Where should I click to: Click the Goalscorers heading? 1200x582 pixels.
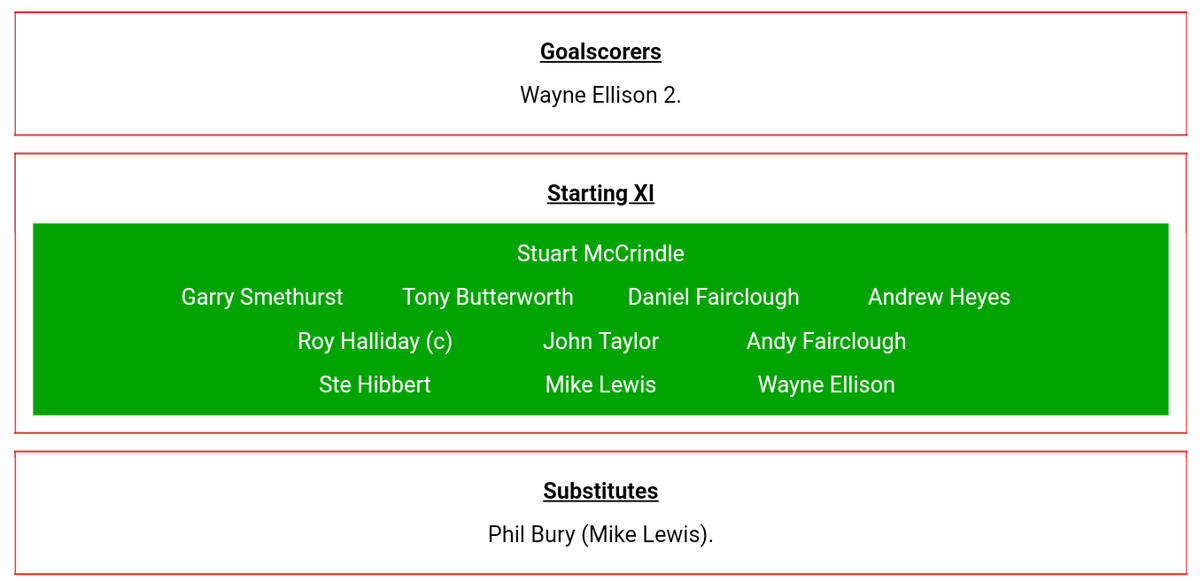point(600,52)
